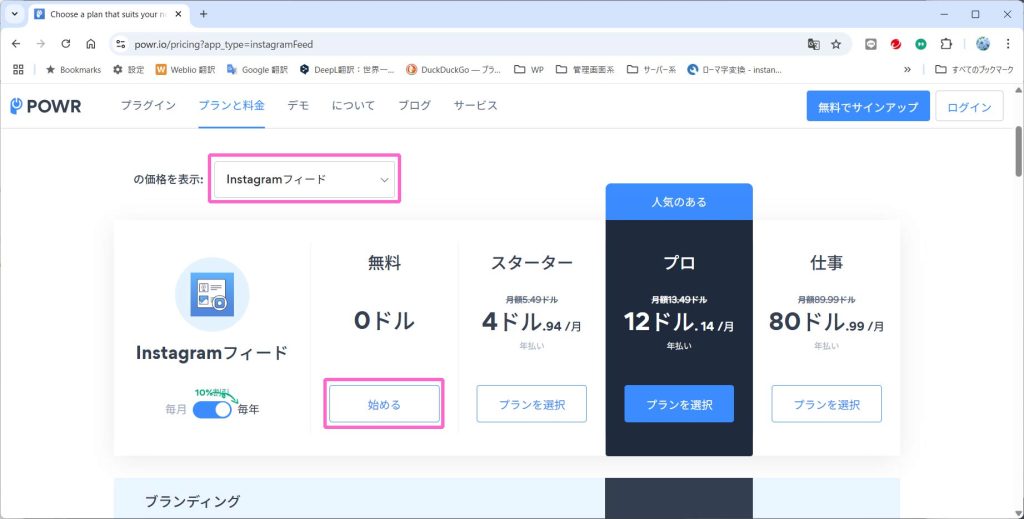
Task: Open the new tab plus button
Action: pos(204,14)
